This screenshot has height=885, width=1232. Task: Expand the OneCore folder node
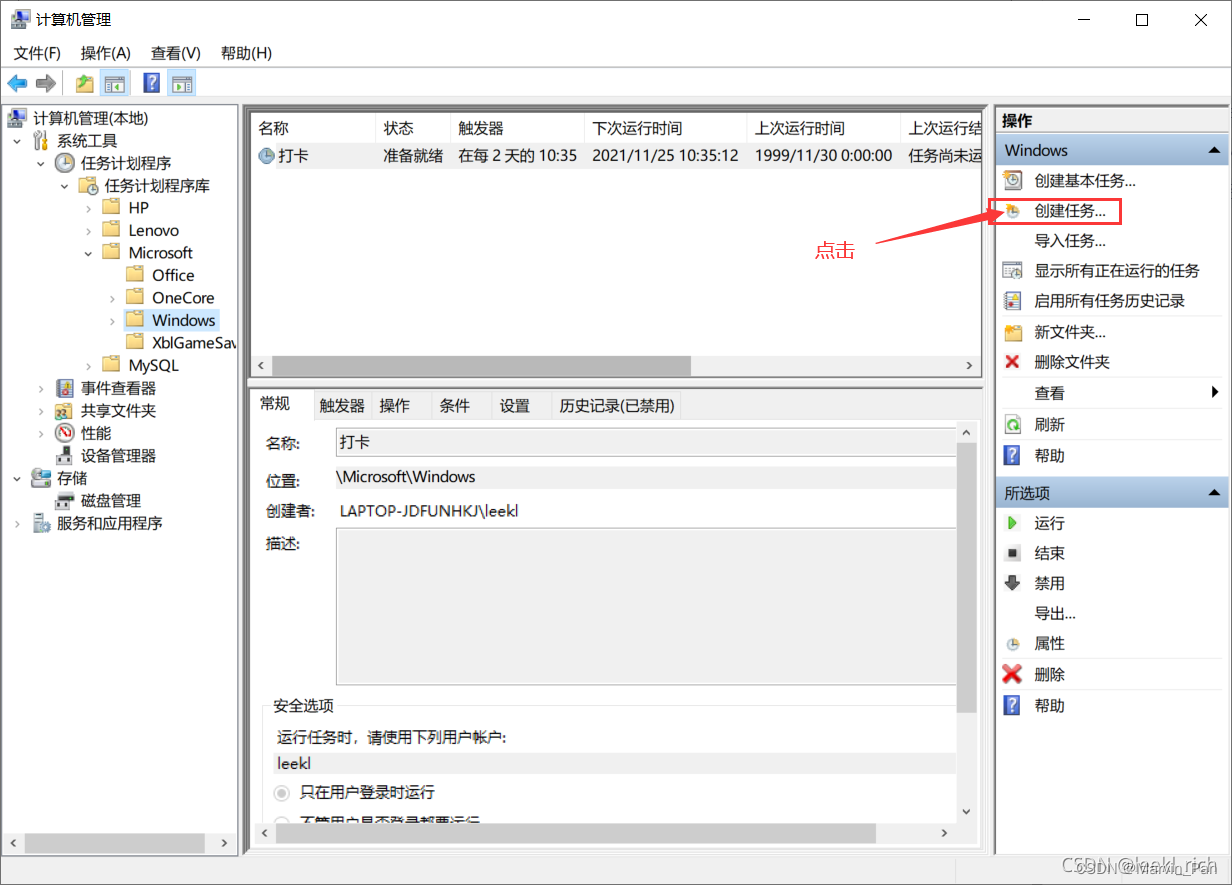pyautogui.click(x=113, y=298)
